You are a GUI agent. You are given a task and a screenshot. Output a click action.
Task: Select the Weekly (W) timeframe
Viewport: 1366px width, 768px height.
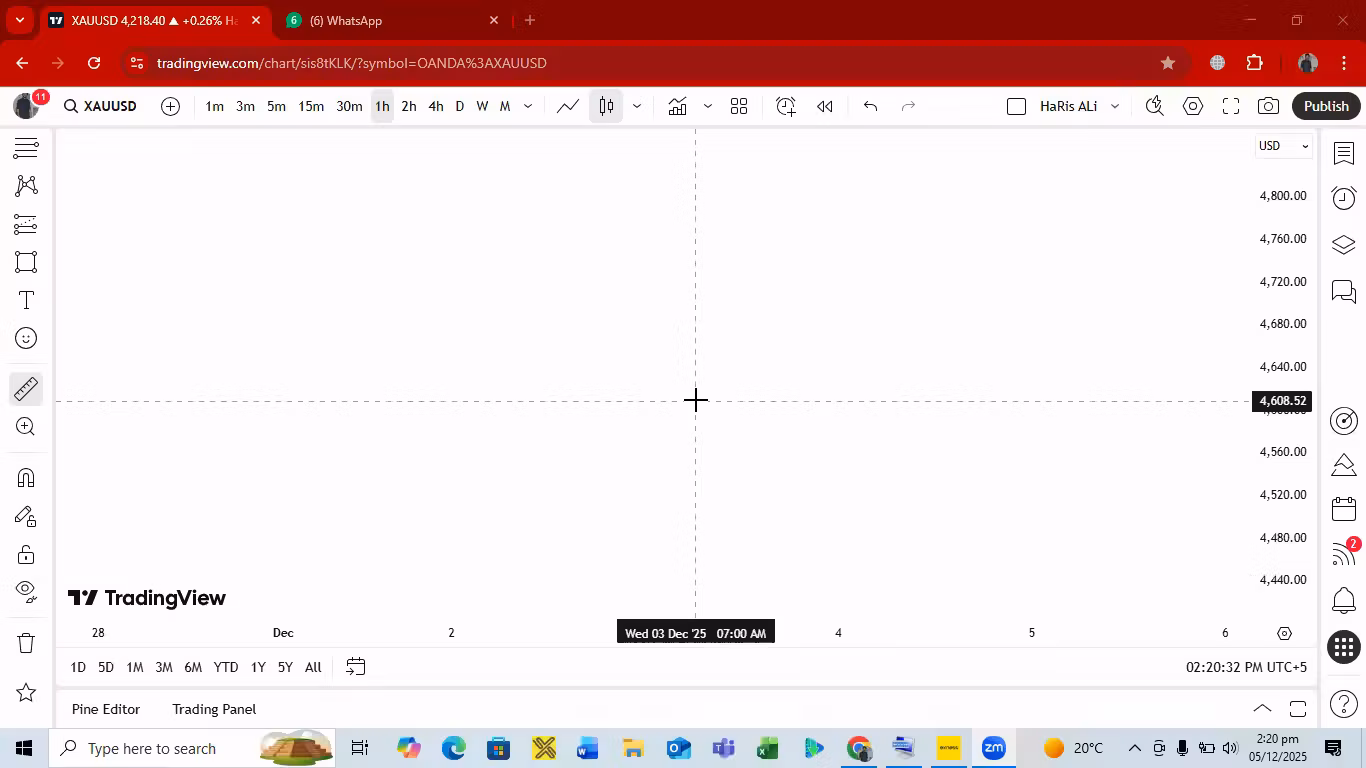pos(482,106)
